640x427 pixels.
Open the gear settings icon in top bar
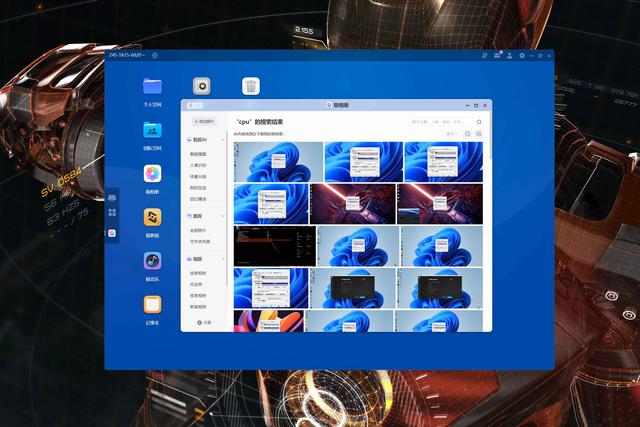522,56
